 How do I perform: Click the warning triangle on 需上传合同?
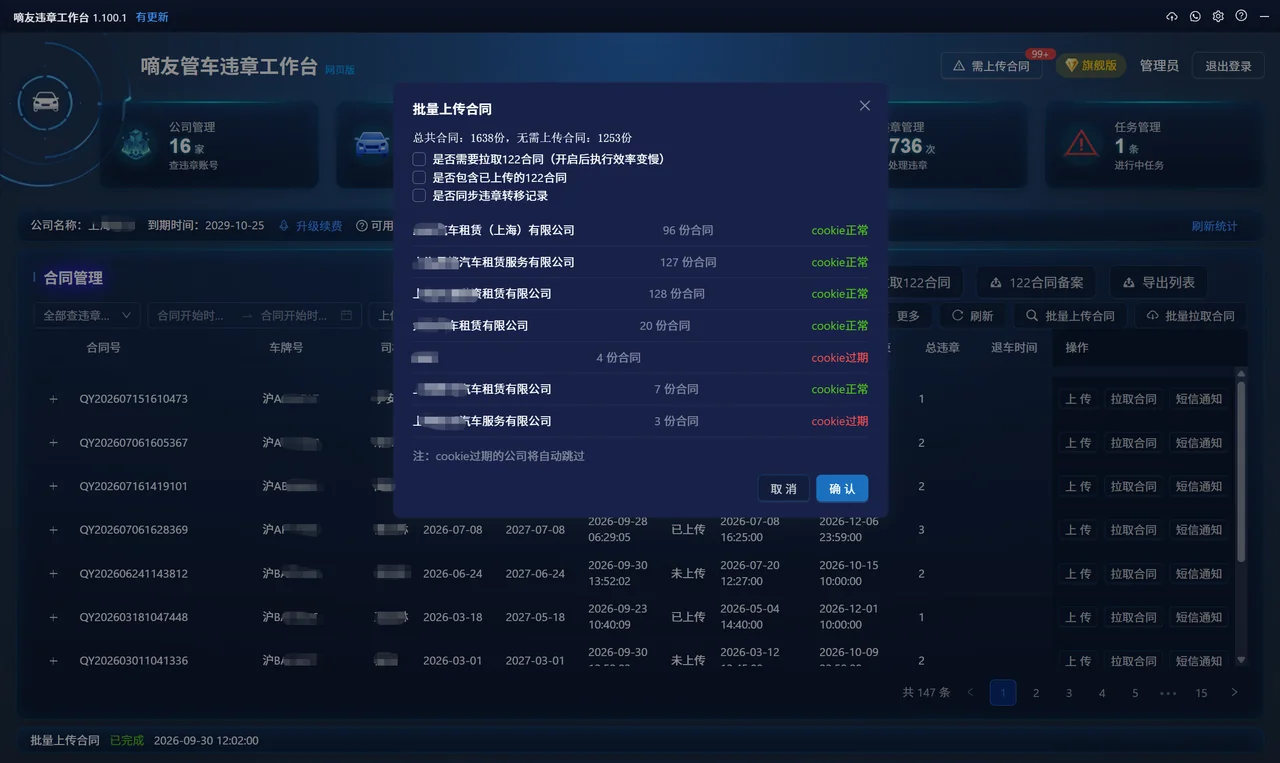[x=959, y=66]
